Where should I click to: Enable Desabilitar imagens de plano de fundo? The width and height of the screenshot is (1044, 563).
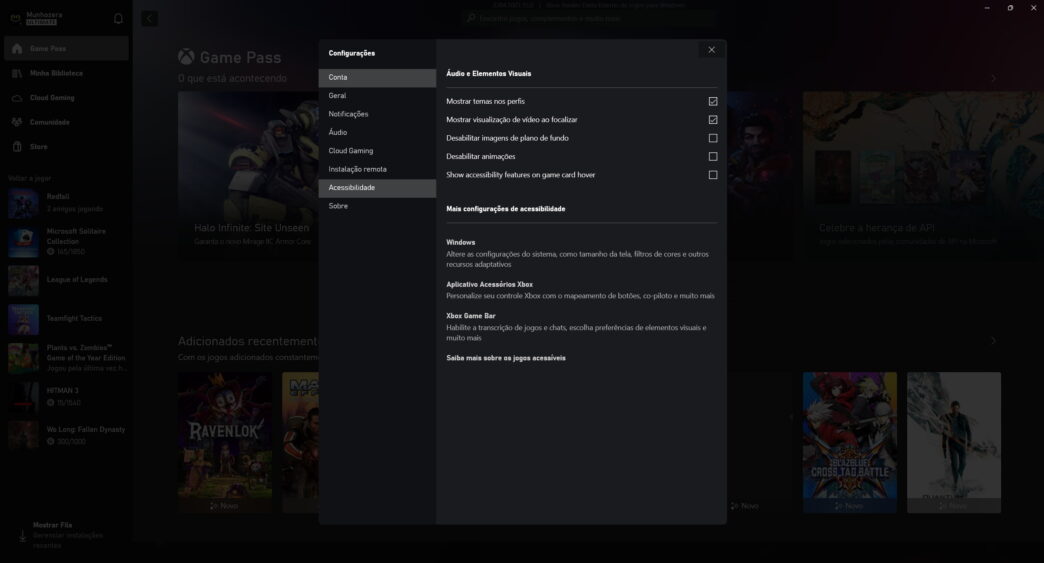[713, 138]
